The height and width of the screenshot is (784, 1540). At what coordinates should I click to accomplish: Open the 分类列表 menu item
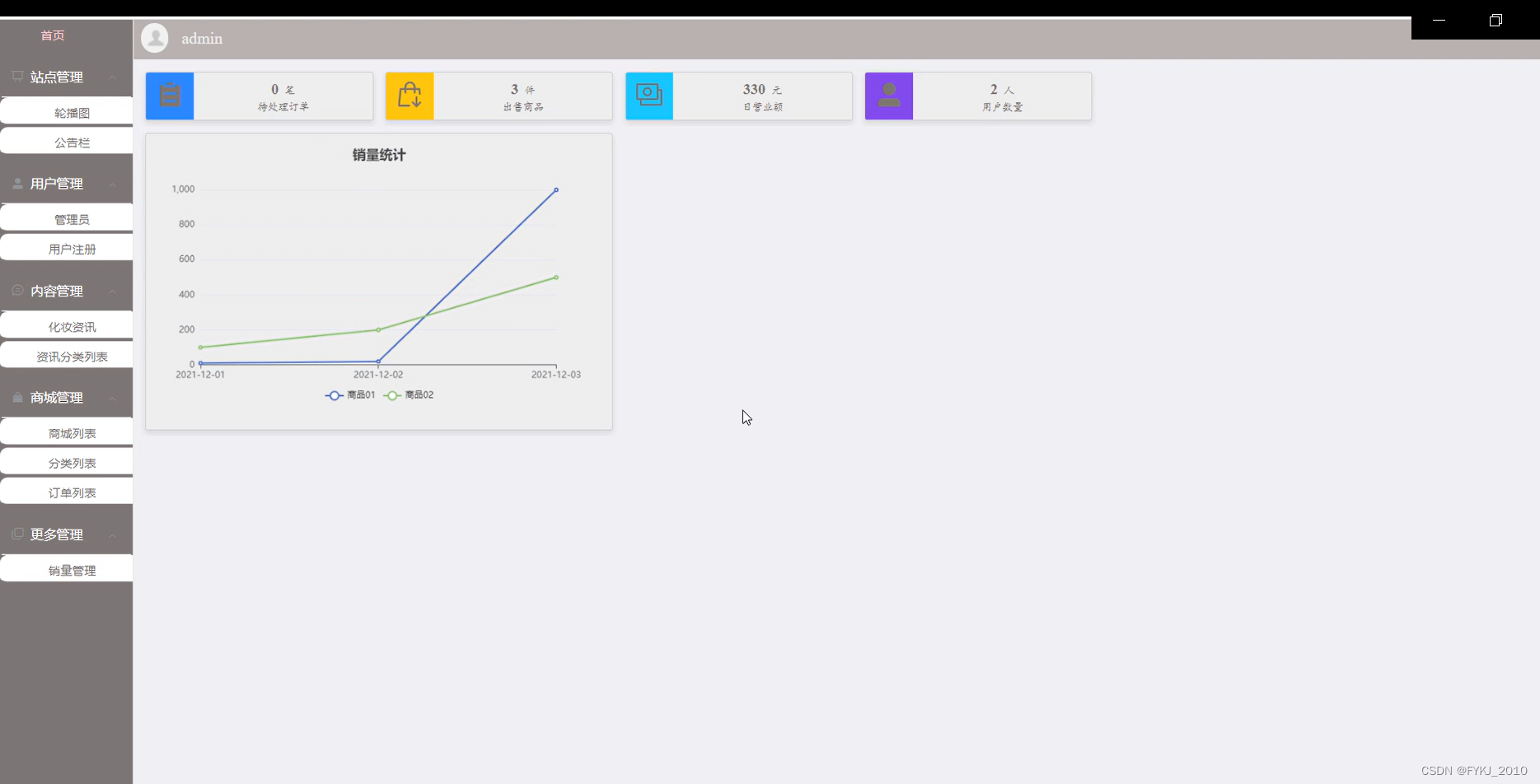point(66,461)
